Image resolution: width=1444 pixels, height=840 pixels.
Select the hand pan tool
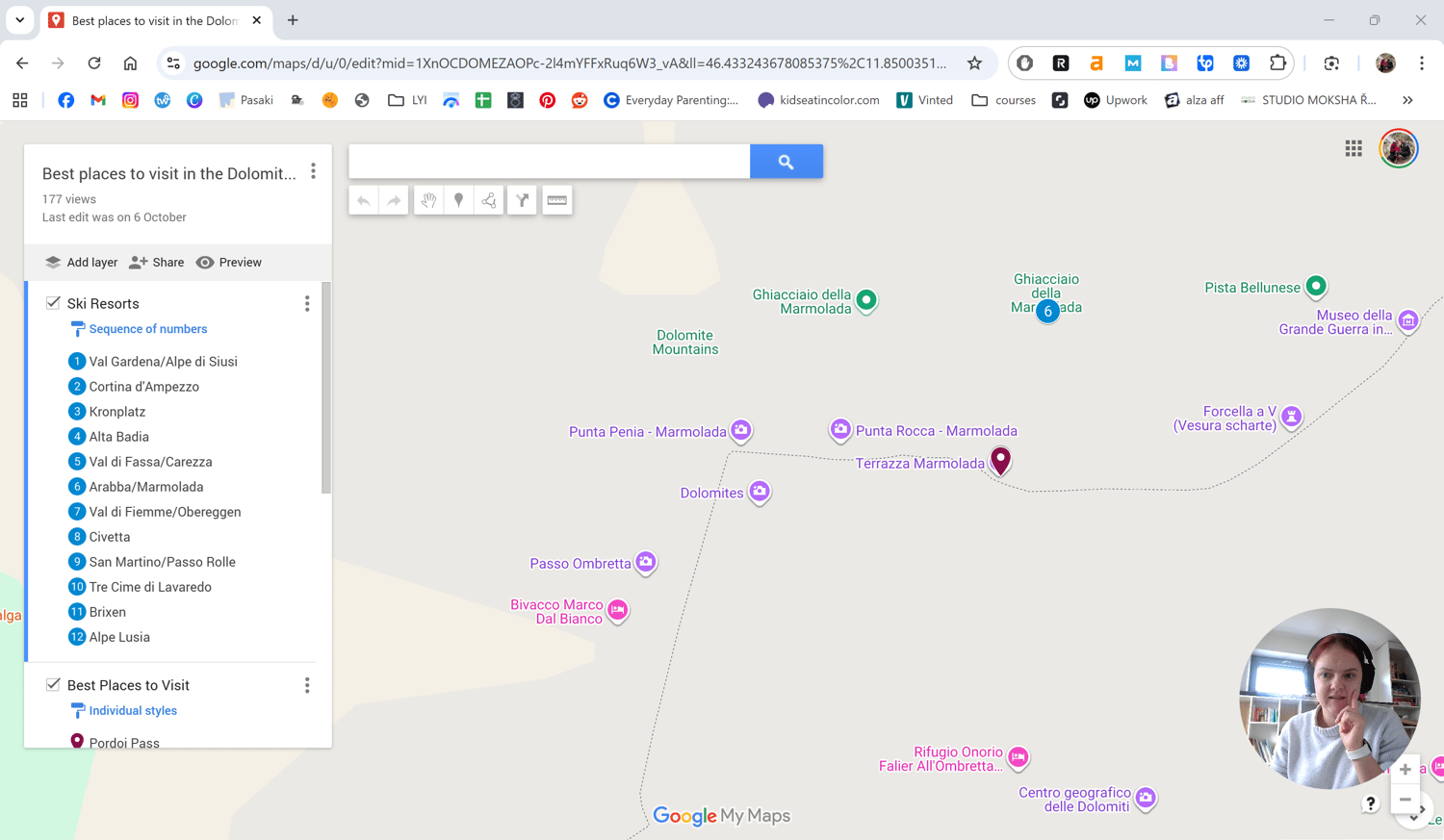428,200
